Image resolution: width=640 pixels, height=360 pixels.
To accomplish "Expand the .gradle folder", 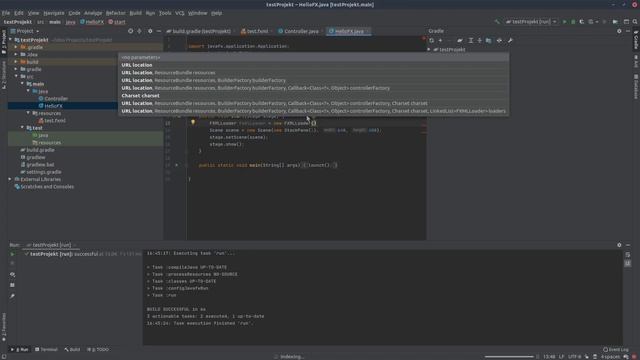I will click(x=16, y=47).
